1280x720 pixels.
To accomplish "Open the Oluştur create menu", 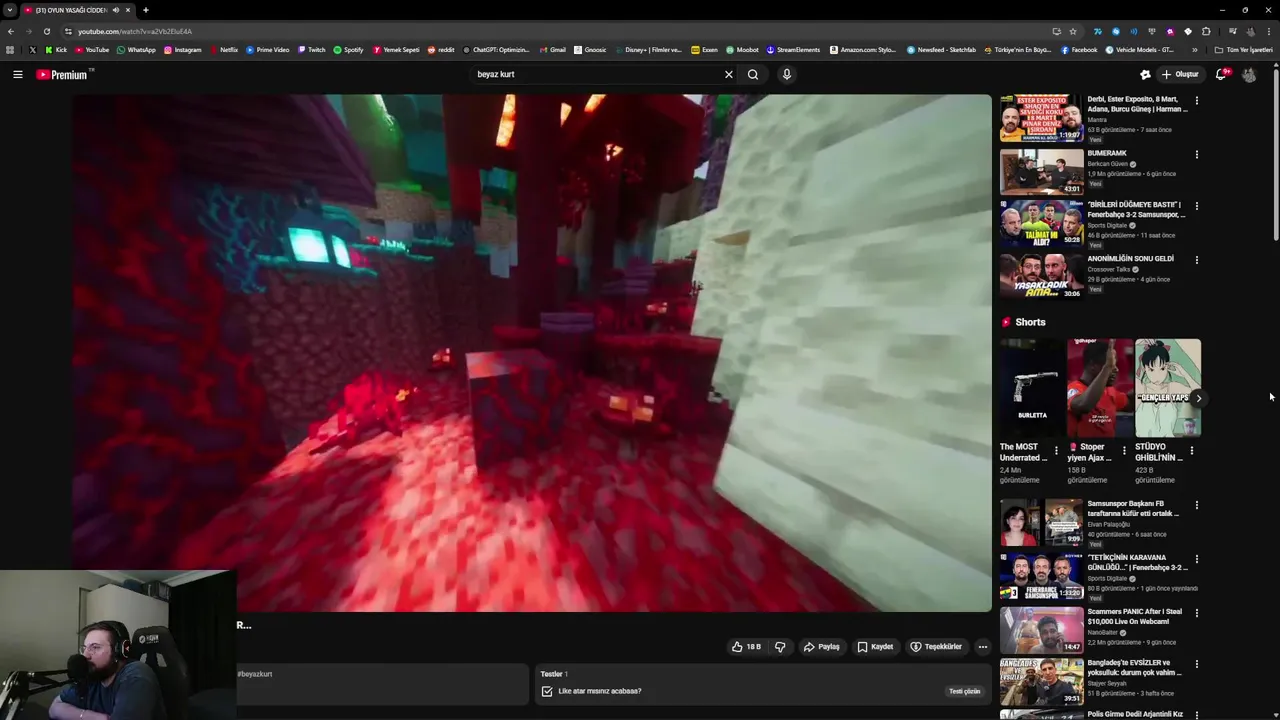I will pyautogui.click(x=1179, y=74).
